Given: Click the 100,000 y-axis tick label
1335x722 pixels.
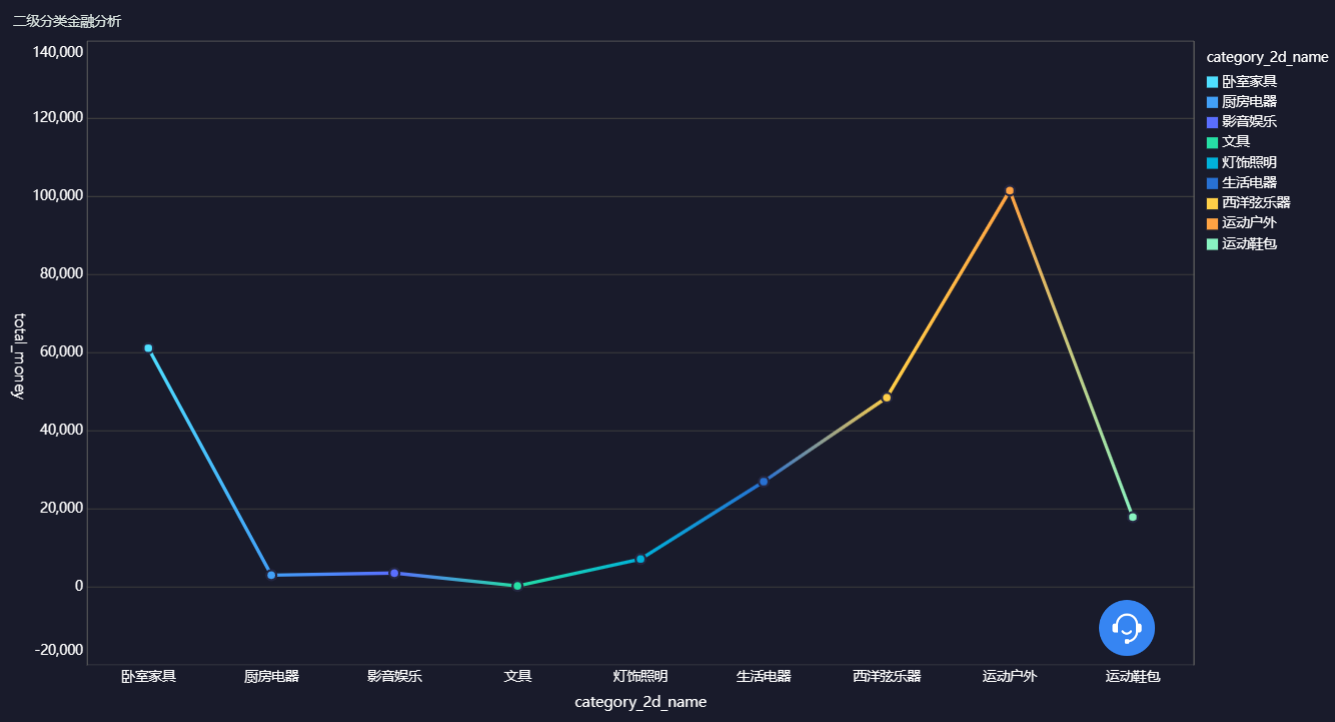Looking at the screenshot, I should (58, 196).
